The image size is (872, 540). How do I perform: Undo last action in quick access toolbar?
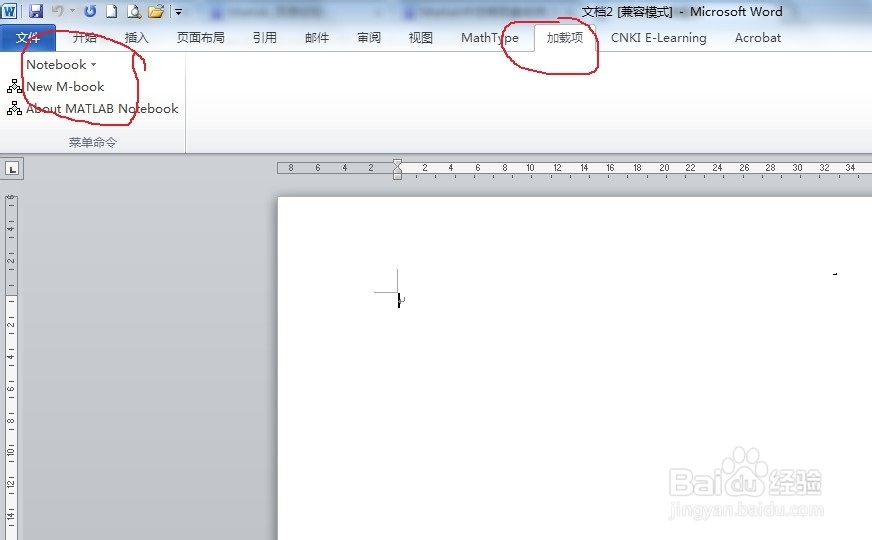(x=58, y=11)
